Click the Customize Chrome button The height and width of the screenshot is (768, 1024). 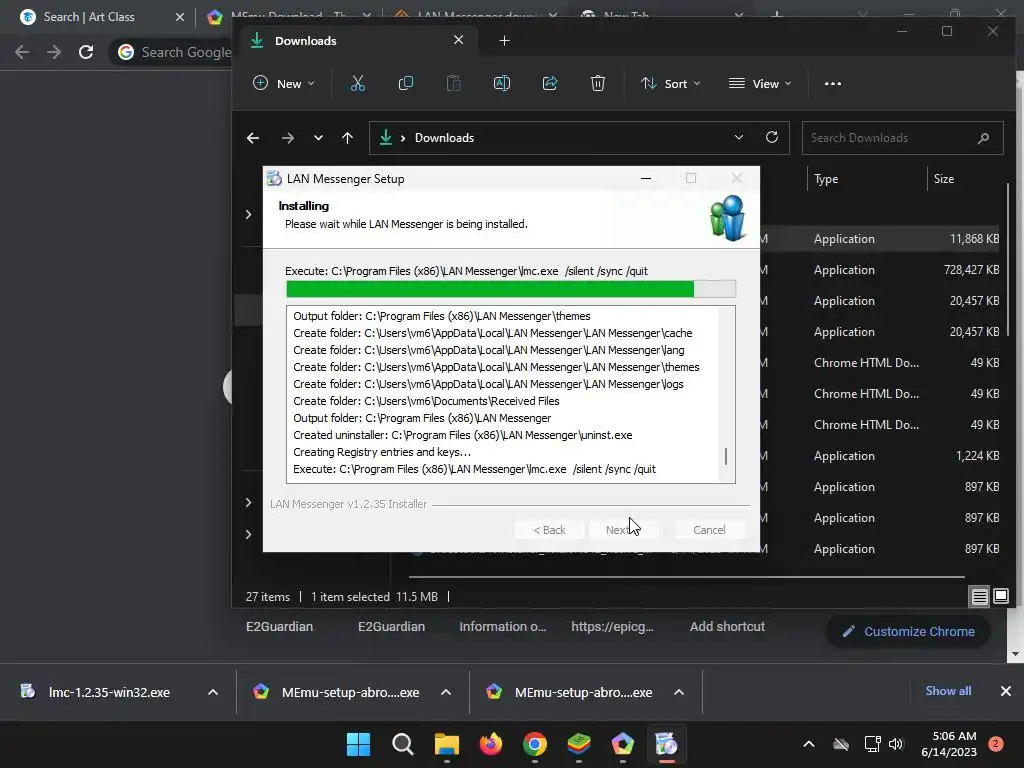pos(908,632)
